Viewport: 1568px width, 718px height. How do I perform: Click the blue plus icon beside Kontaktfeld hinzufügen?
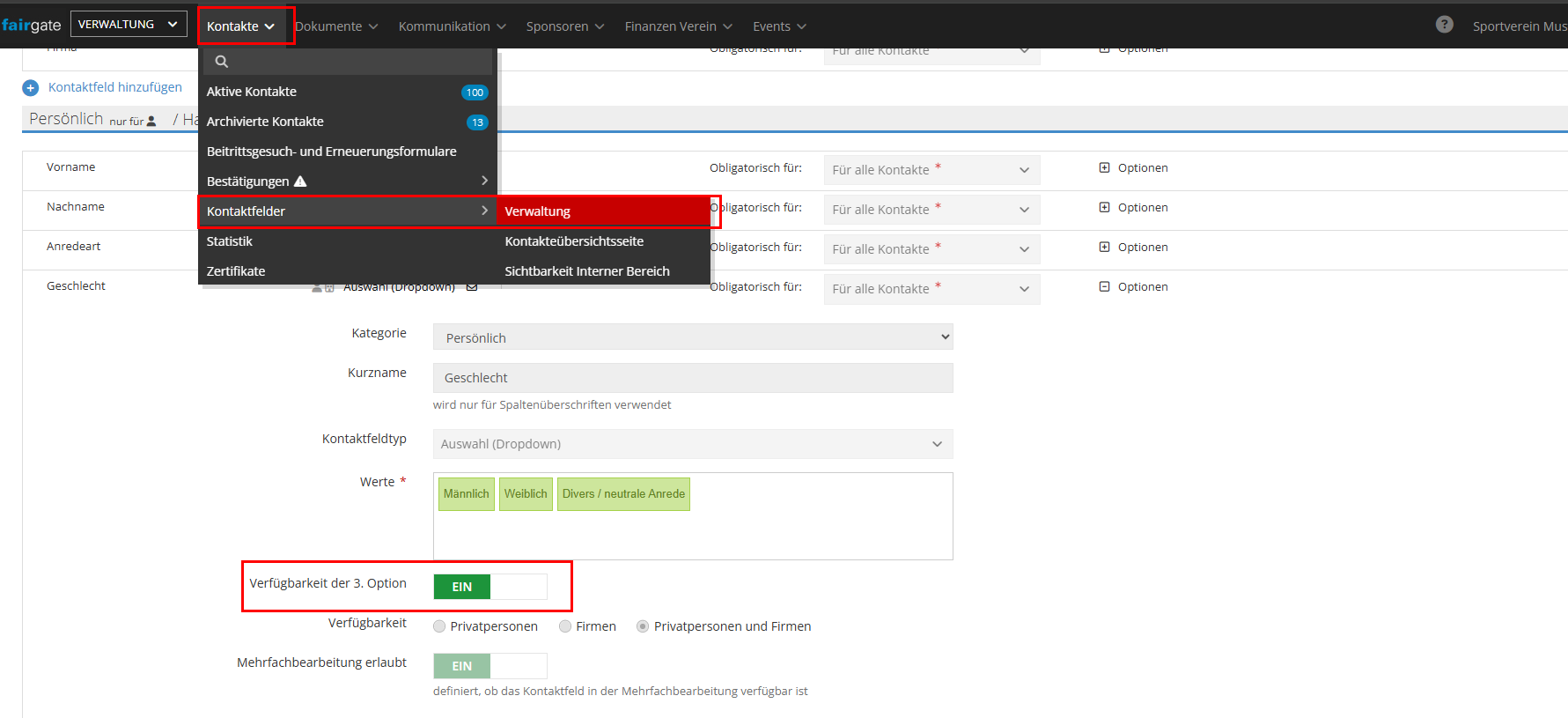(31, 88)
